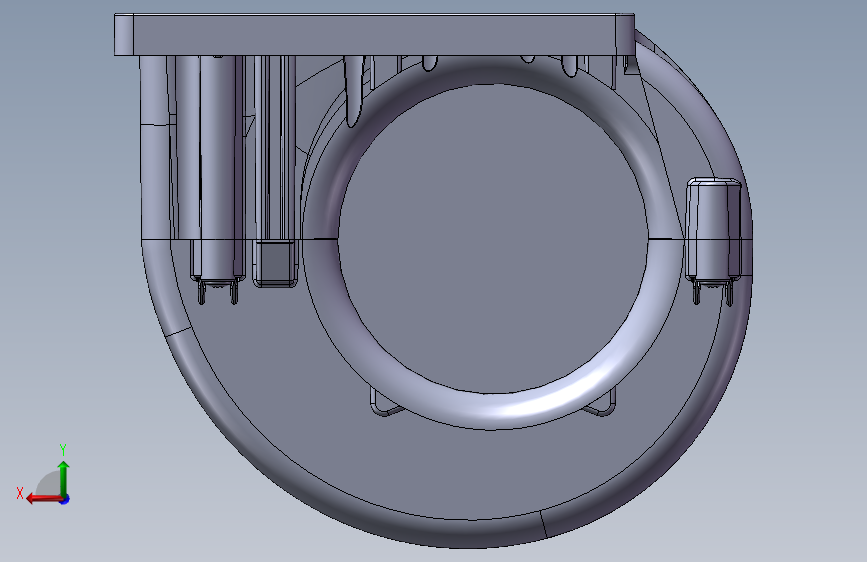Select the central circular disc face
The image size is (867, 562).
point(492,239)
